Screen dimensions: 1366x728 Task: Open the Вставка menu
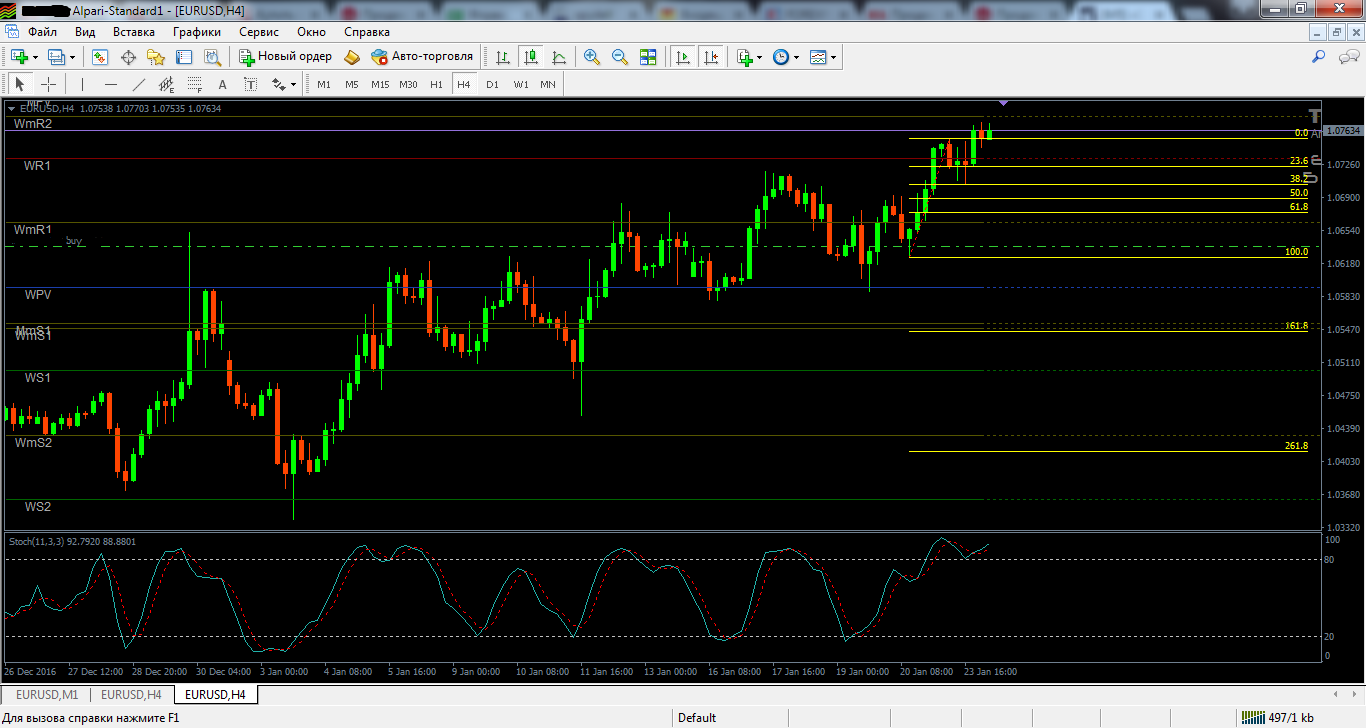coord(134,32)
